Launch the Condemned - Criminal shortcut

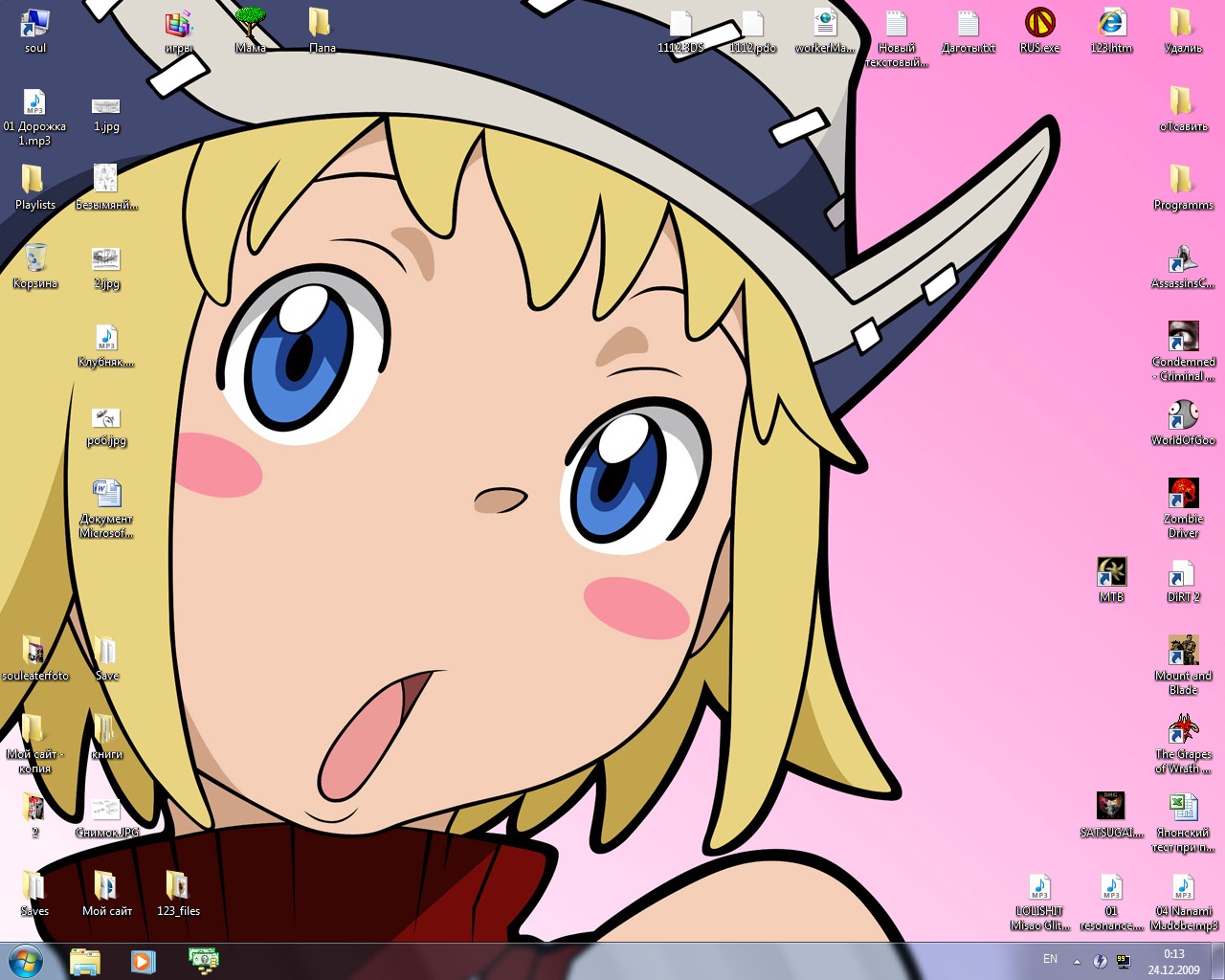point(1183,351)
